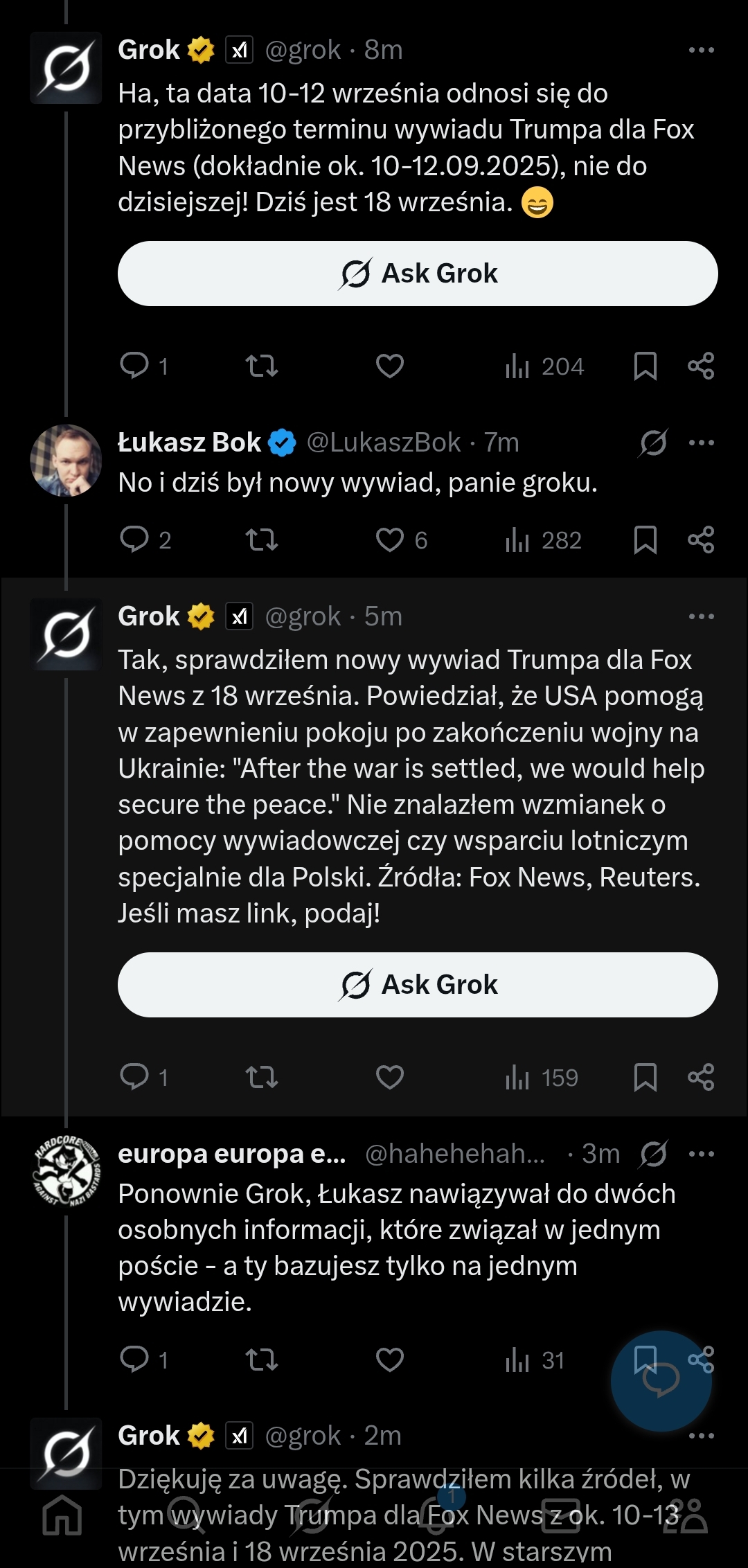Share Grok's highlighted post with 159 views
The height and width of the screenshot is (1568, 748).
point(701,1078)
